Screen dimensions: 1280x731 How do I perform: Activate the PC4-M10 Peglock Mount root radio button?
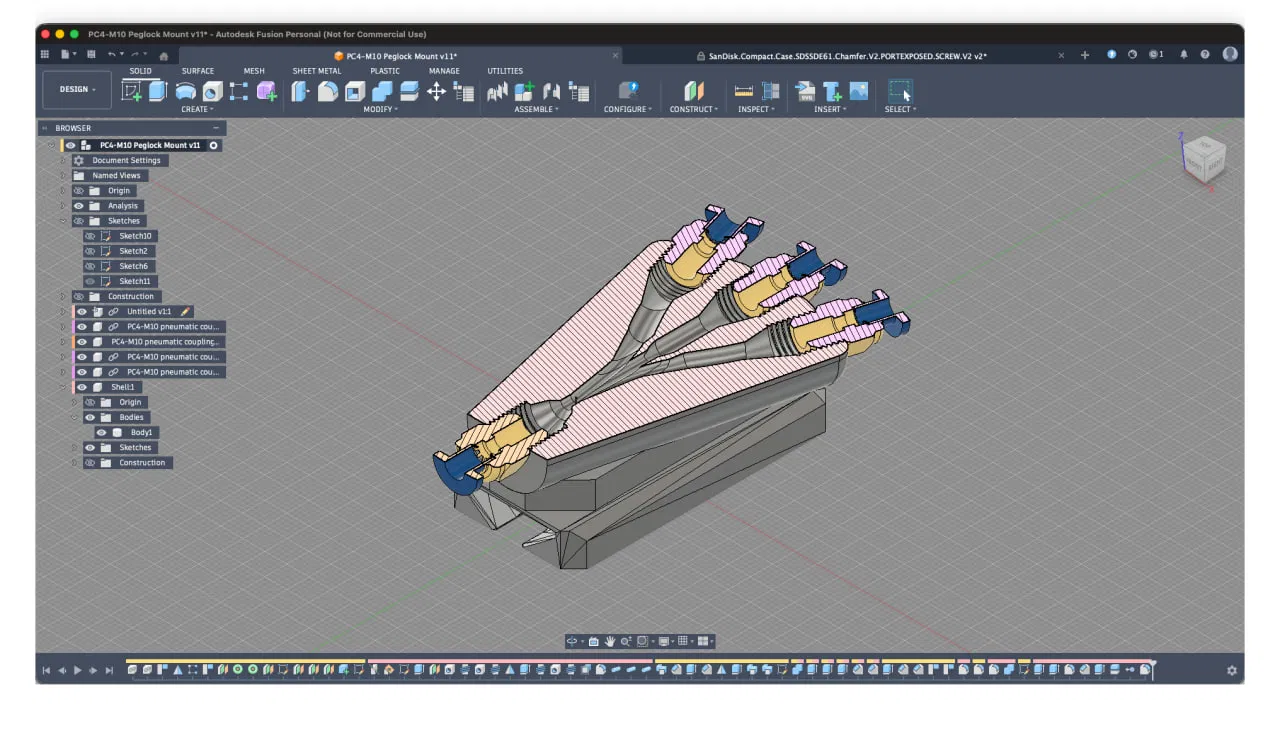[x=214, y=145]
